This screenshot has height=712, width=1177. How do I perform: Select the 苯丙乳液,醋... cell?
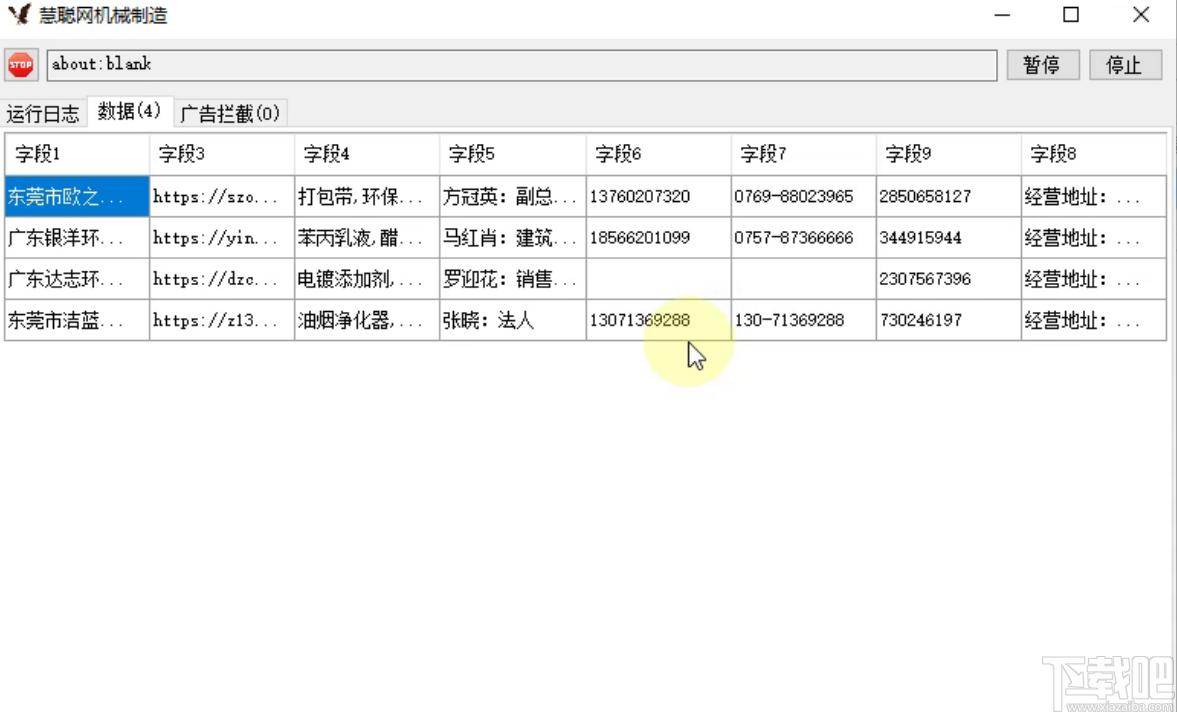click(367, 238)
